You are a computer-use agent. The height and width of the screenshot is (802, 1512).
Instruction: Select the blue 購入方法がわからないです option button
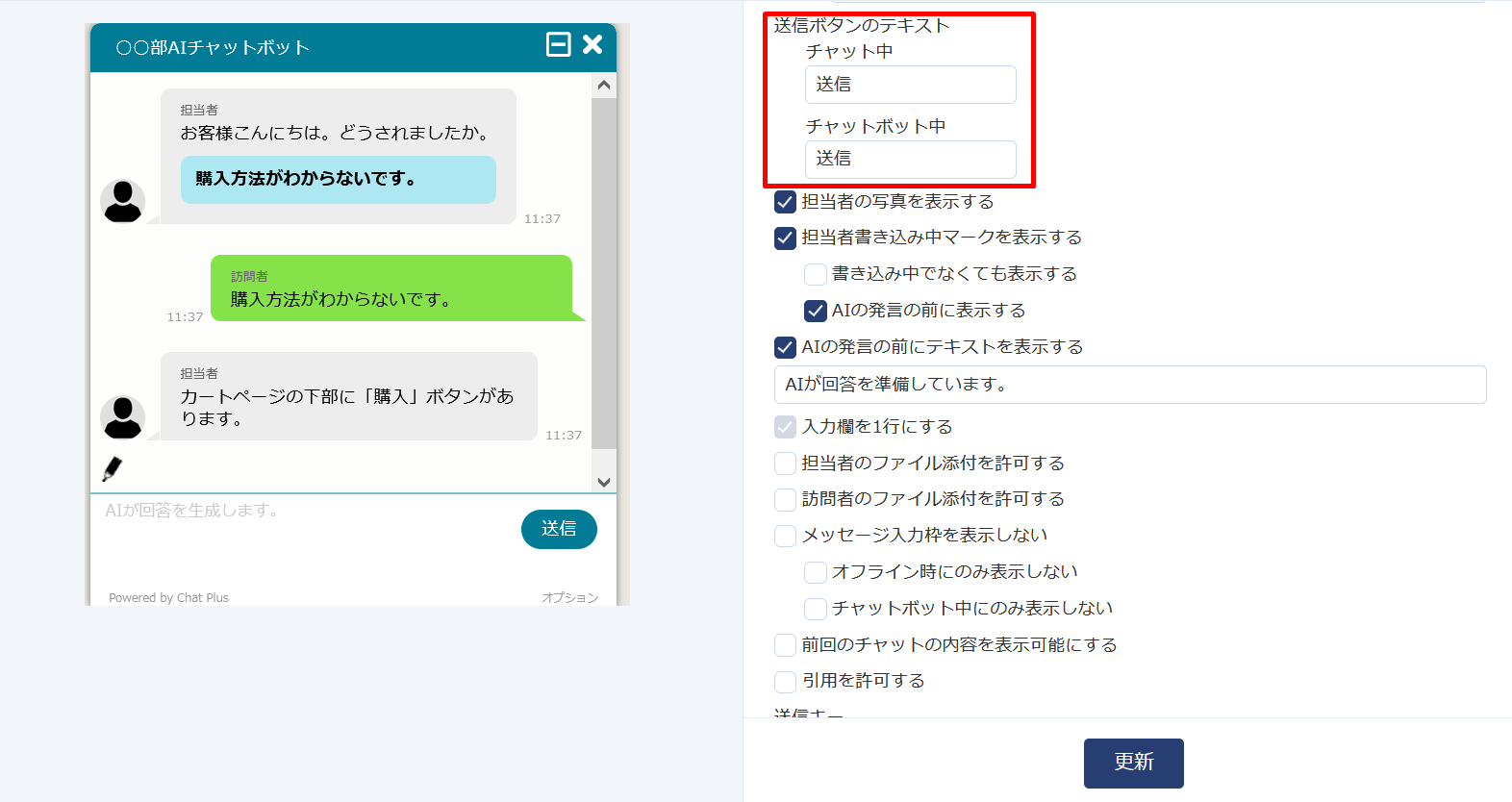pos(338,179)
